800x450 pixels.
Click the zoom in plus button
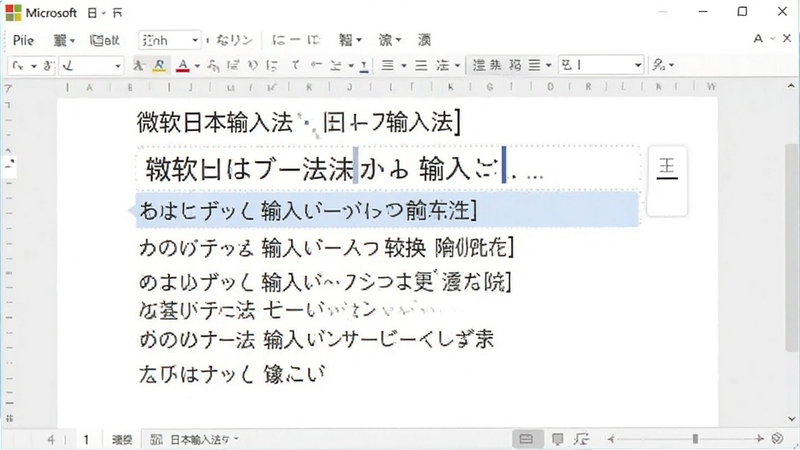(759, 439)
